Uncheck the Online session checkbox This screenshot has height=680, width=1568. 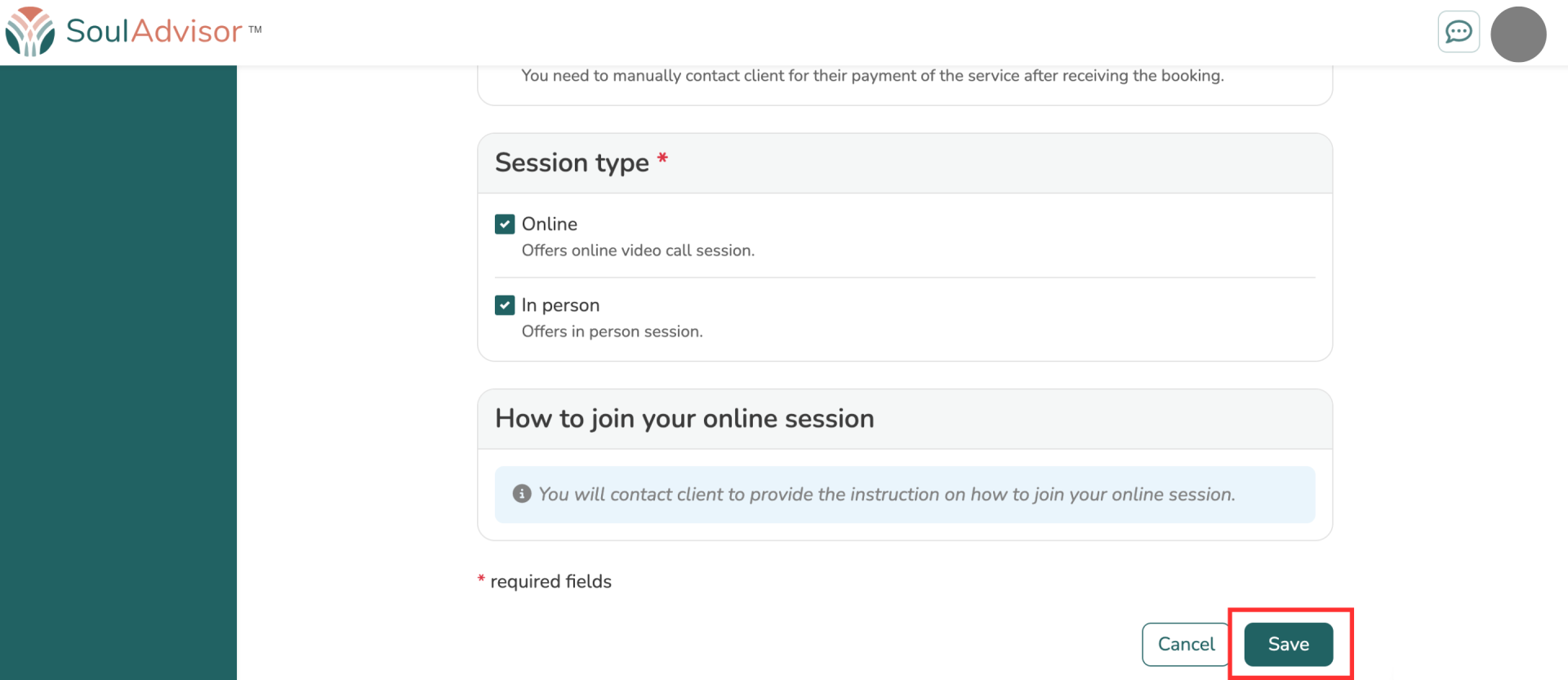click(x=505, y=224)
